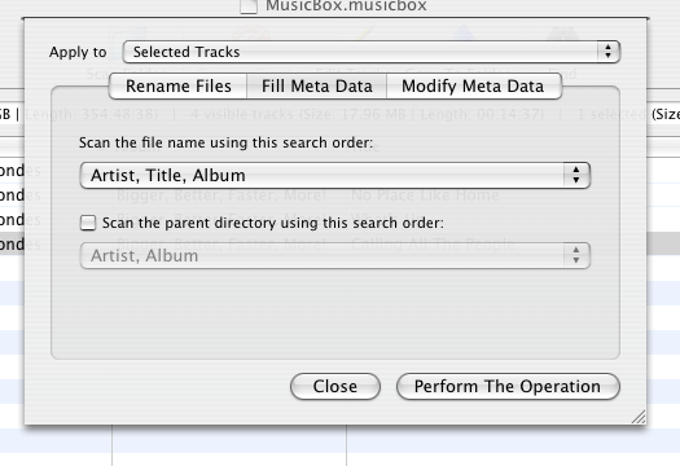
Task: Click Perform The Operation
Action: tap(507, 386)
